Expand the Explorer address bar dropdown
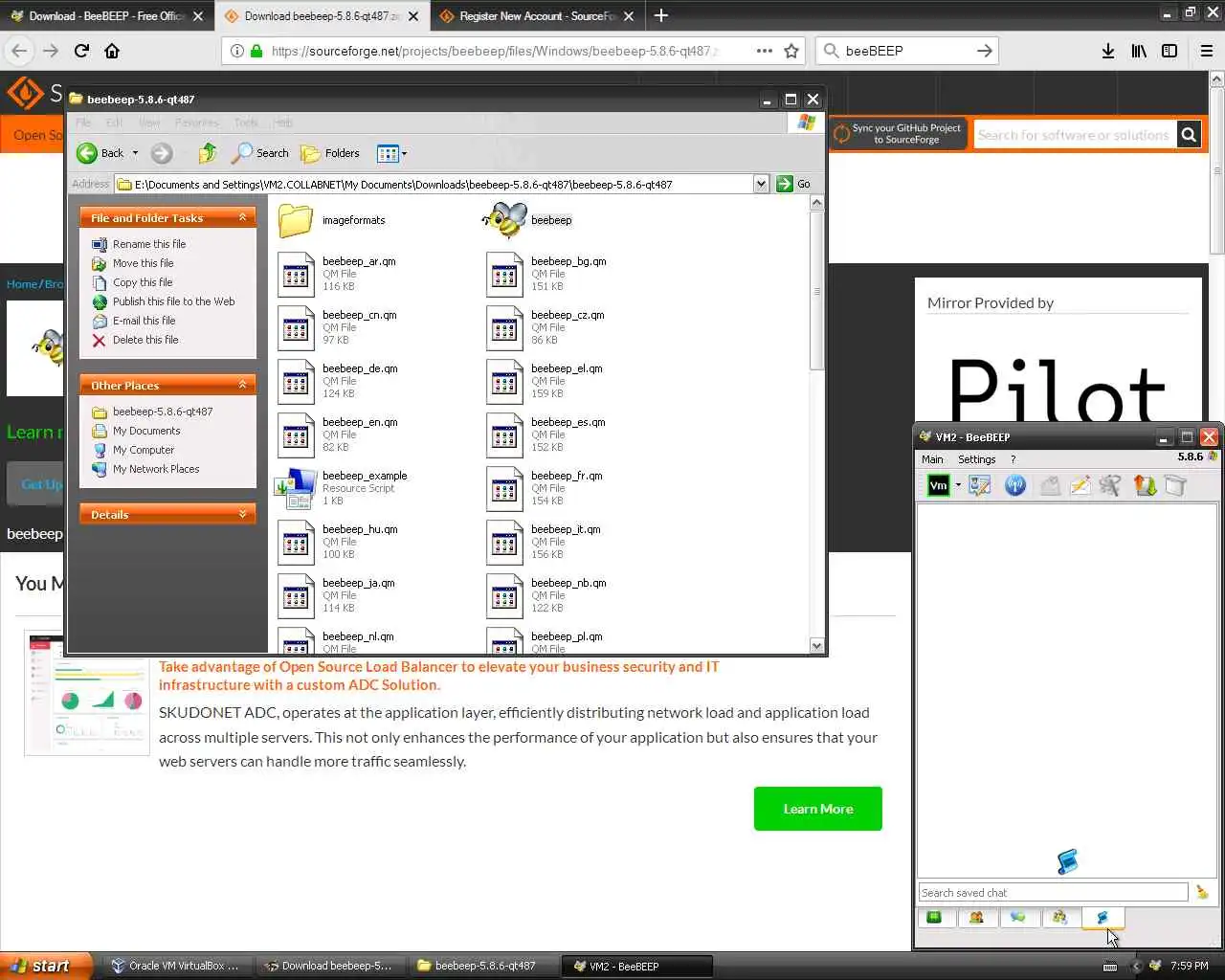This screenshot has width=1225, height=980. tap(761, 184)
